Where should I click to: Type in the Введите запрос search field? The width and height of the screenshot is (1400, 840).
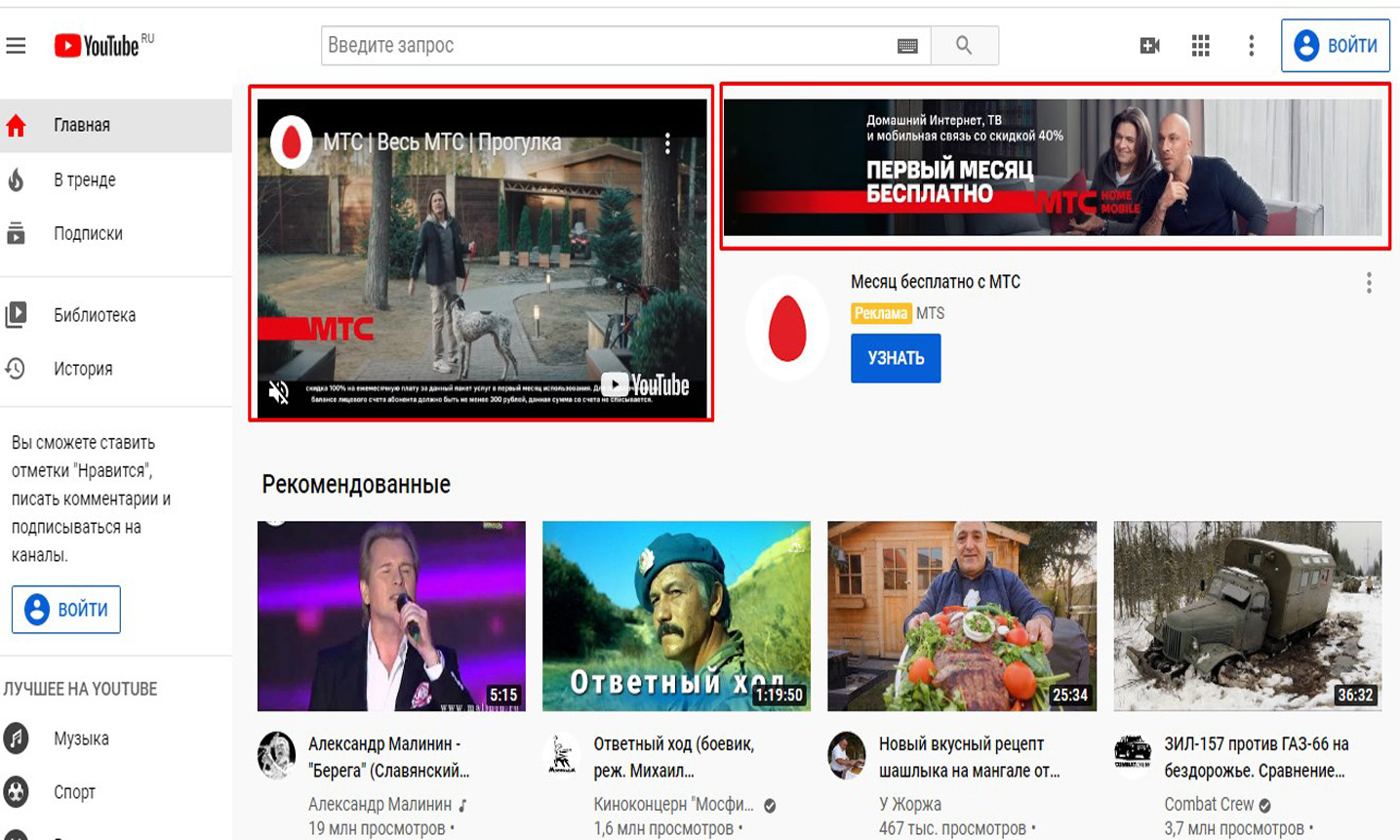[605, 46]
